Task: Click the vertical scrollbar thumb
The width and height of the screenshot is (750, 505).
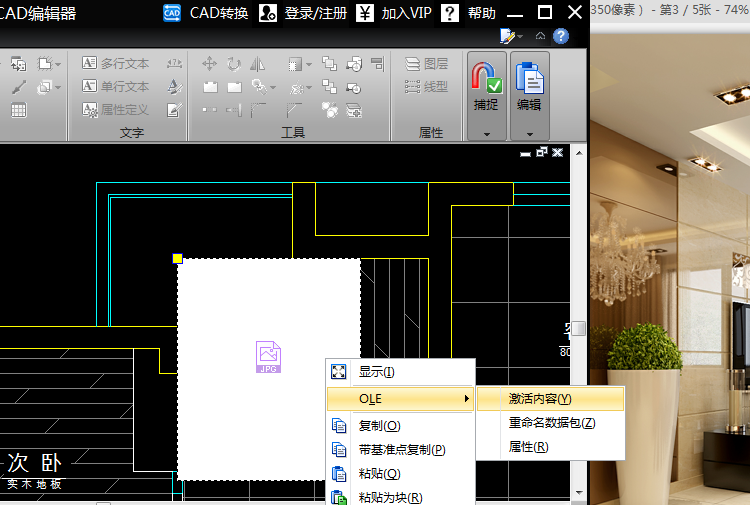Action: pyautogui.click(x=579, y=329)
